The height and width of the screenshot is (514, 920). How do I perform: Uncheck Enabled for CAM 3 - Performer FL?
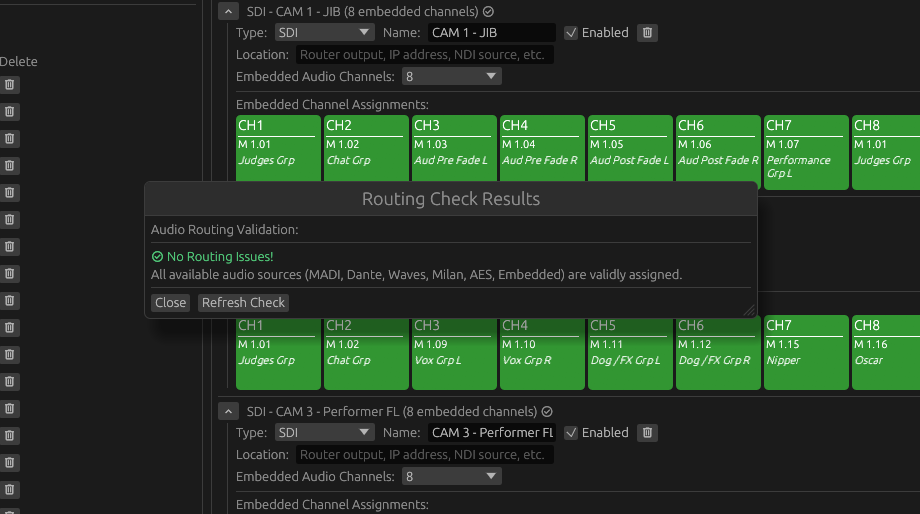(x=571, y=433)
